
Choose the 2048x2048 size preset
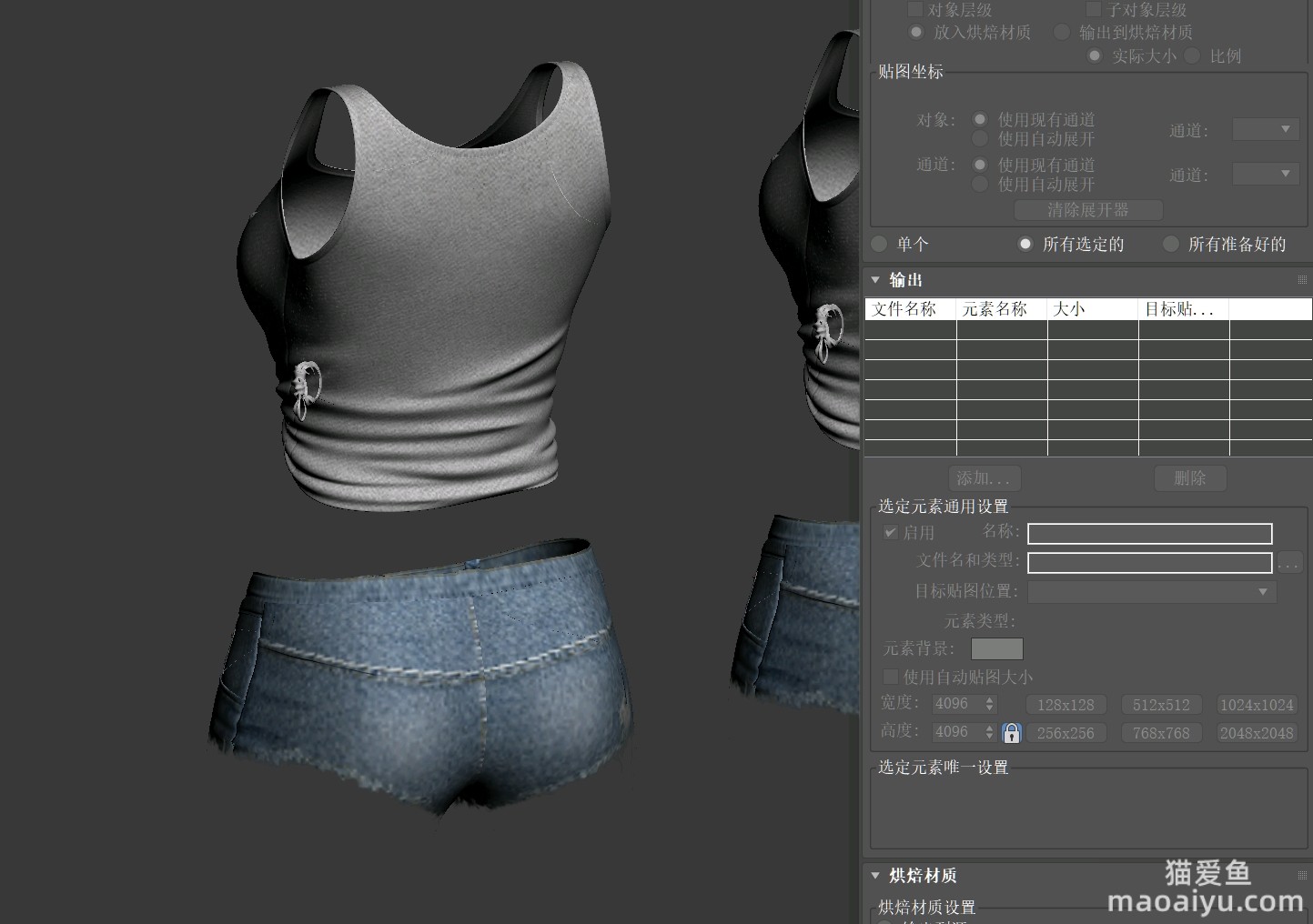[1257, 733]
